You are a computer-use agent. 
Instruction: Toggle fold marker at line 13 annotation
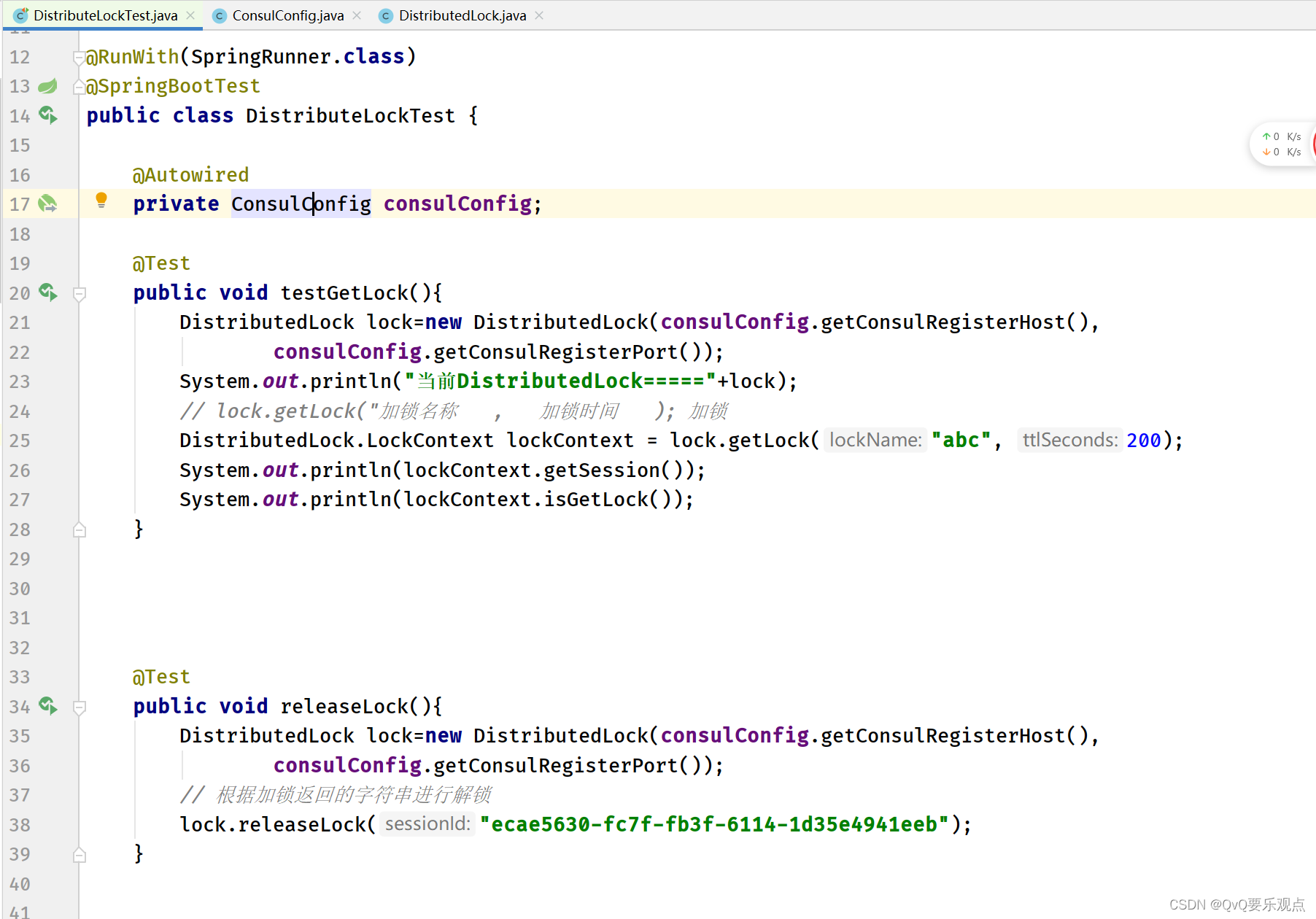pyautogui.click(x=80, y=88)
